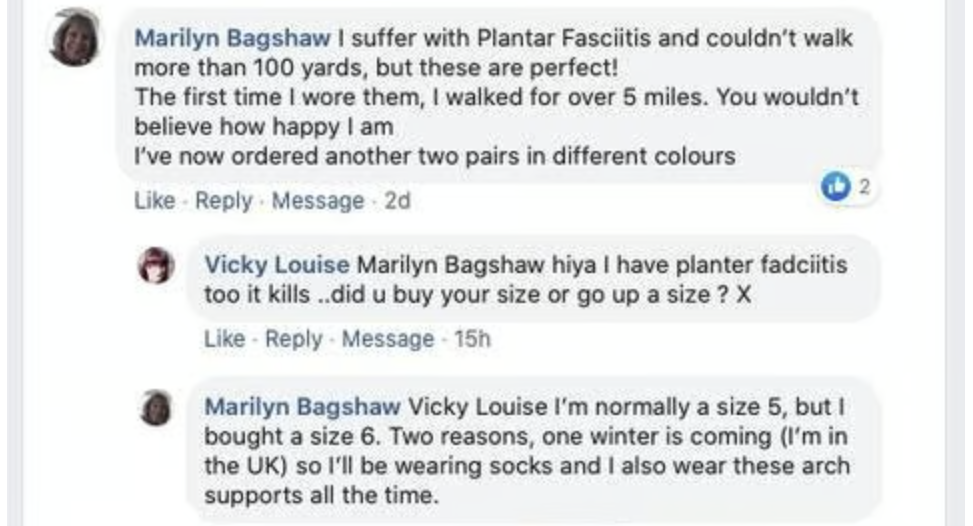Image resolution: width=973 pixels, height=526 pixels.
Task: Open Marilyn Bagshaw's top profile picture
Action: (76, 39)
